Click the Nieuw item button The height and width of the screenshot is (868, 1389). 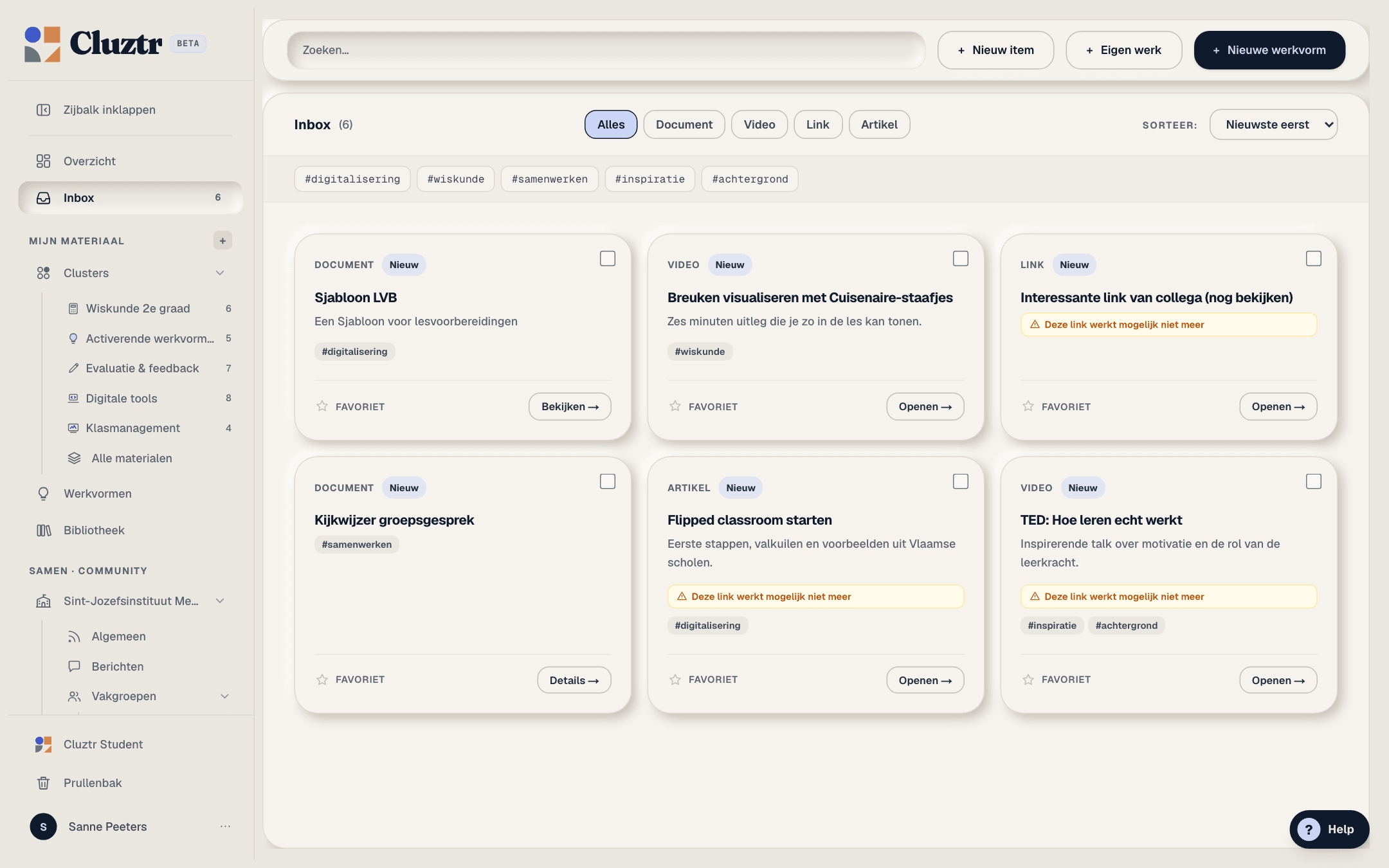click(995, 50)
